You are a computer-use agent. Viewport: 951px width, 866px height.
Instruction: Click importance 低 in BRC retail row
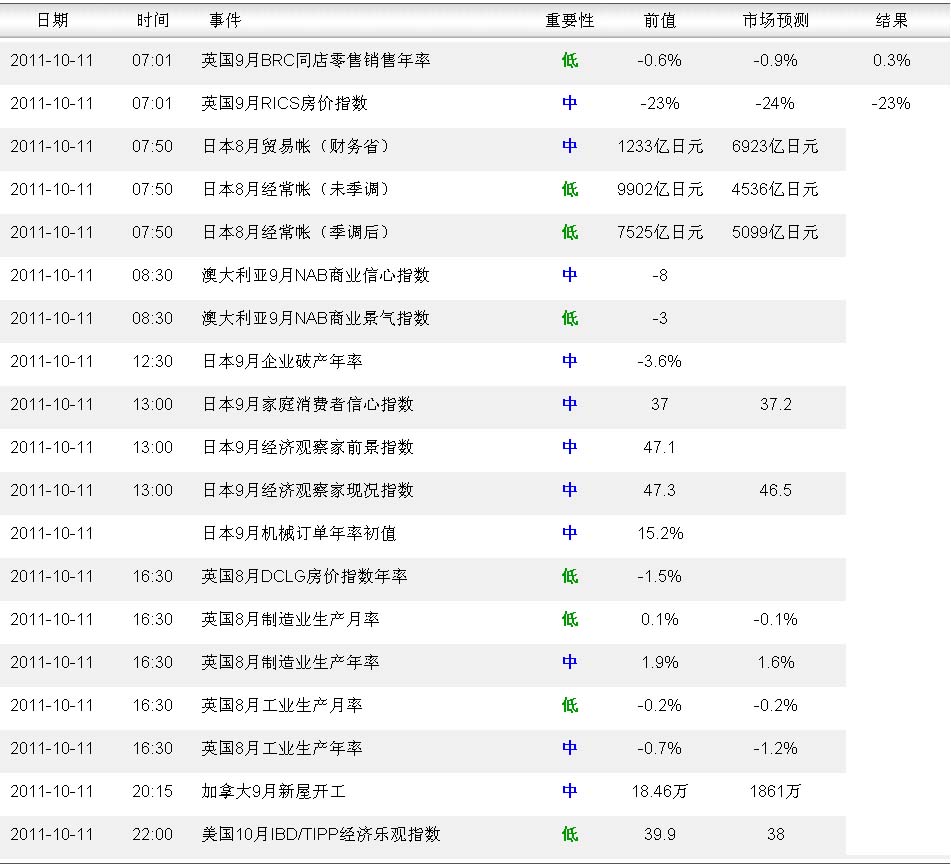570,61
